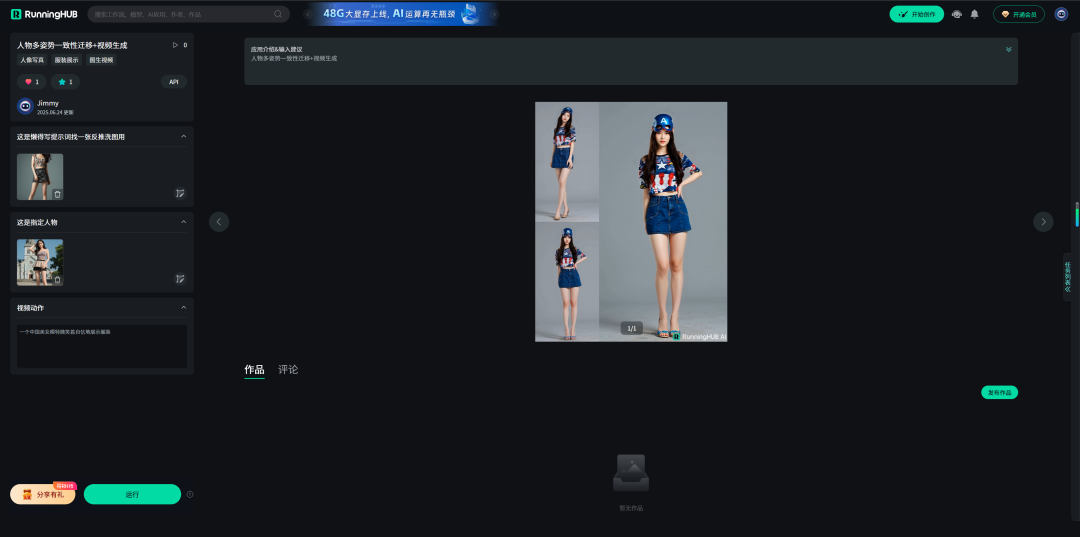
Task: Click the API button
Action: pos(174,82)
